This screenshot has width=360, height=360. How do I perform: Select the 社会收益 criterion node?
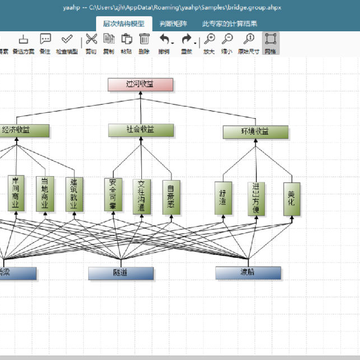pos(141,130)
